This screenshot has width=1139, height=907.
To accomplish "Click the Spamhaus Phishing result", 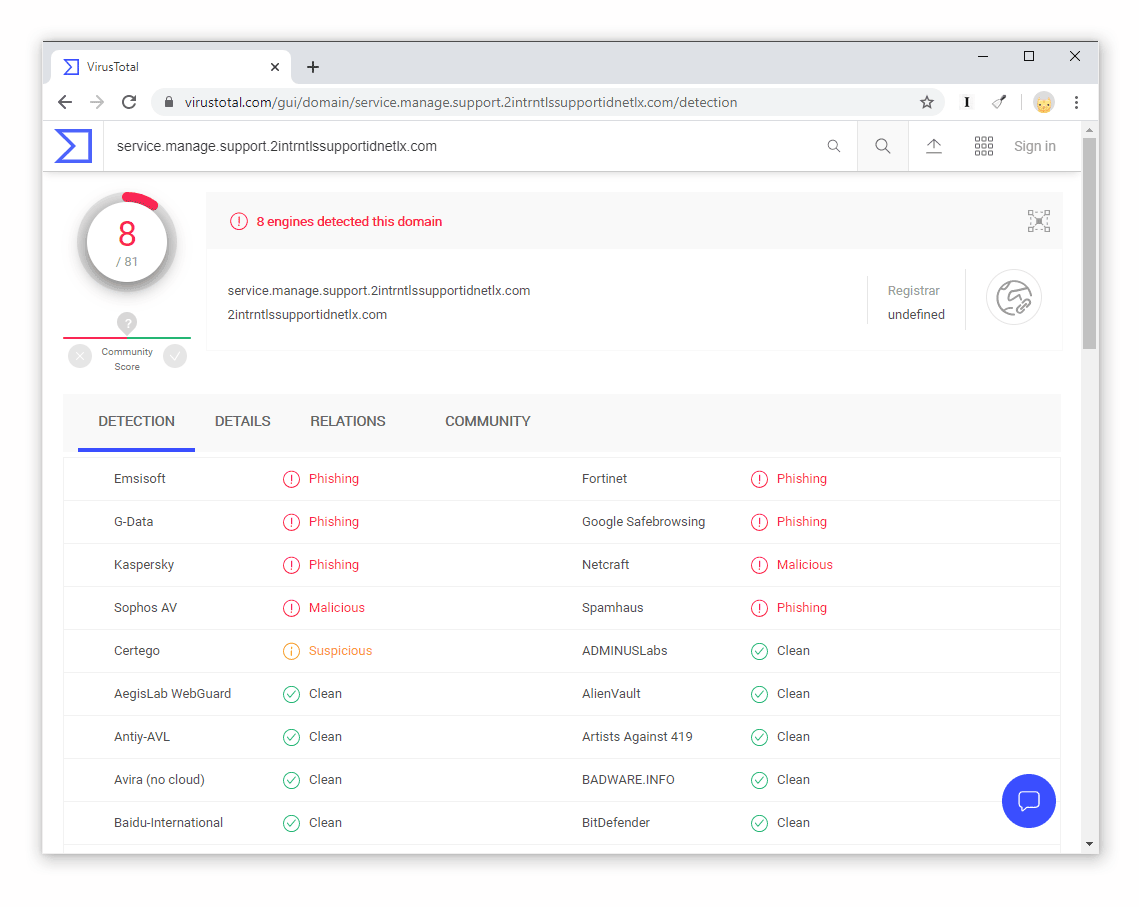I will (789, 608).
